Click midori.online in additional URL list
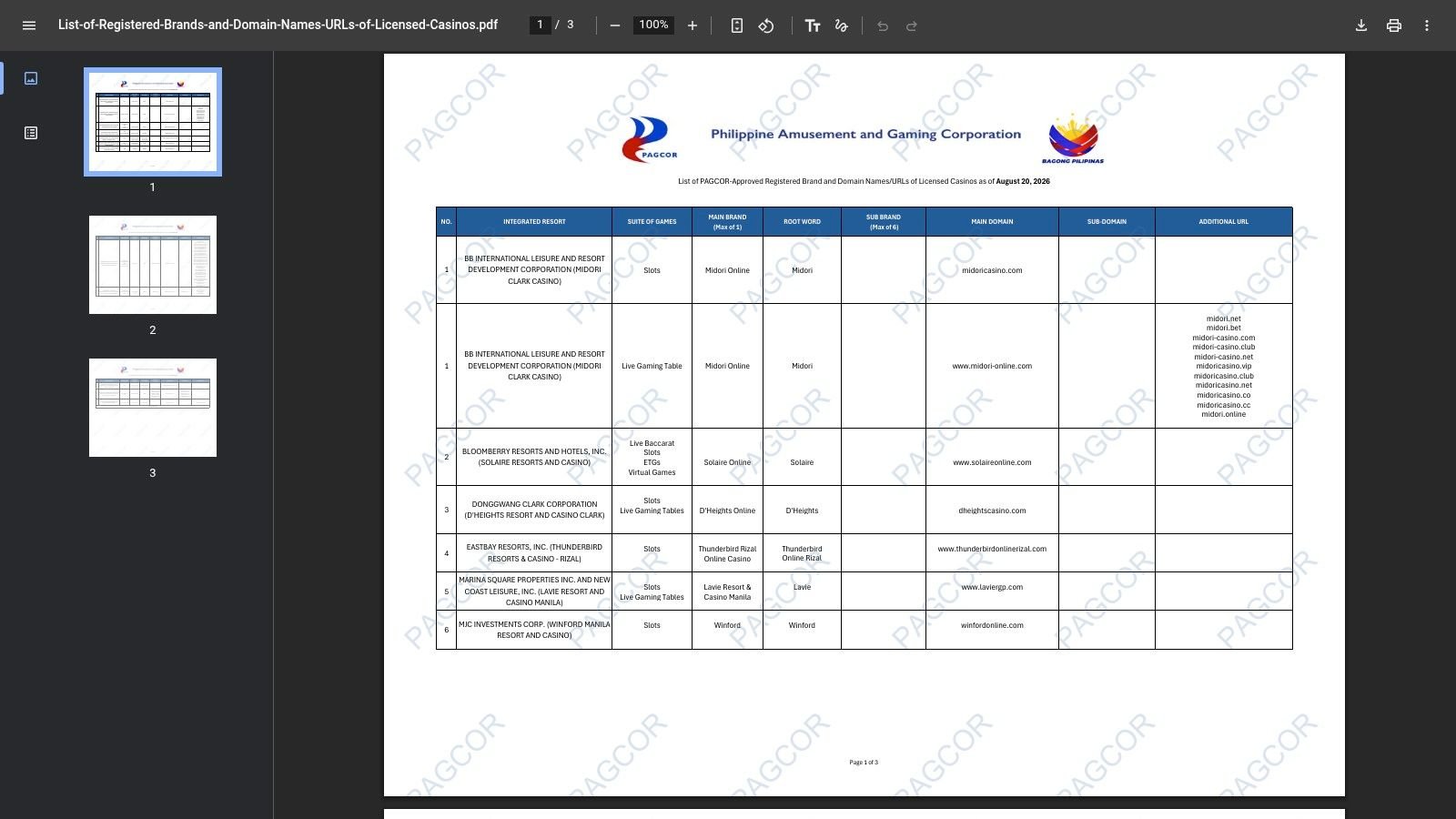This screenshot has height=819, width=1456. click(x=1223, y=414)
